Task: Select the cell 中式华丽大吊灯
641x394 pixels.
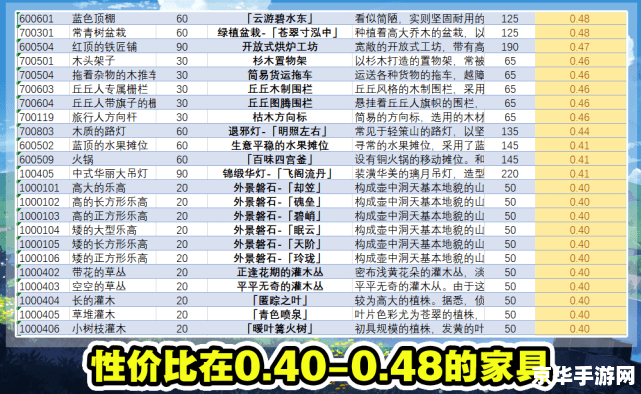Action: click(x=110, y=174)
